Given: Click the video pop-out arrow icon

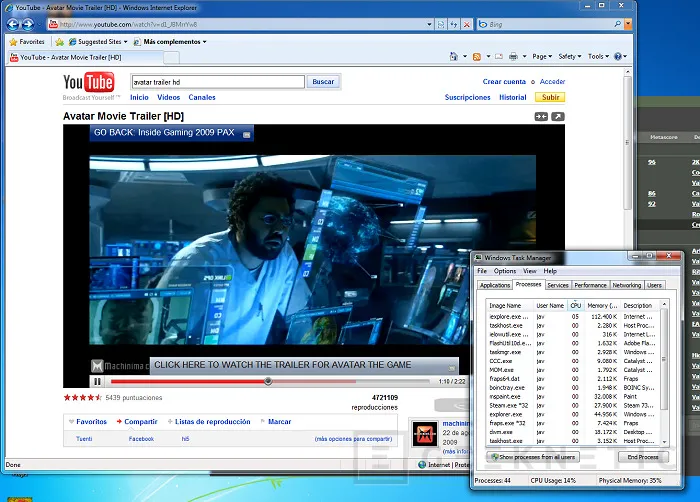Looking at the screenshot, I should (x=558, y=117).
